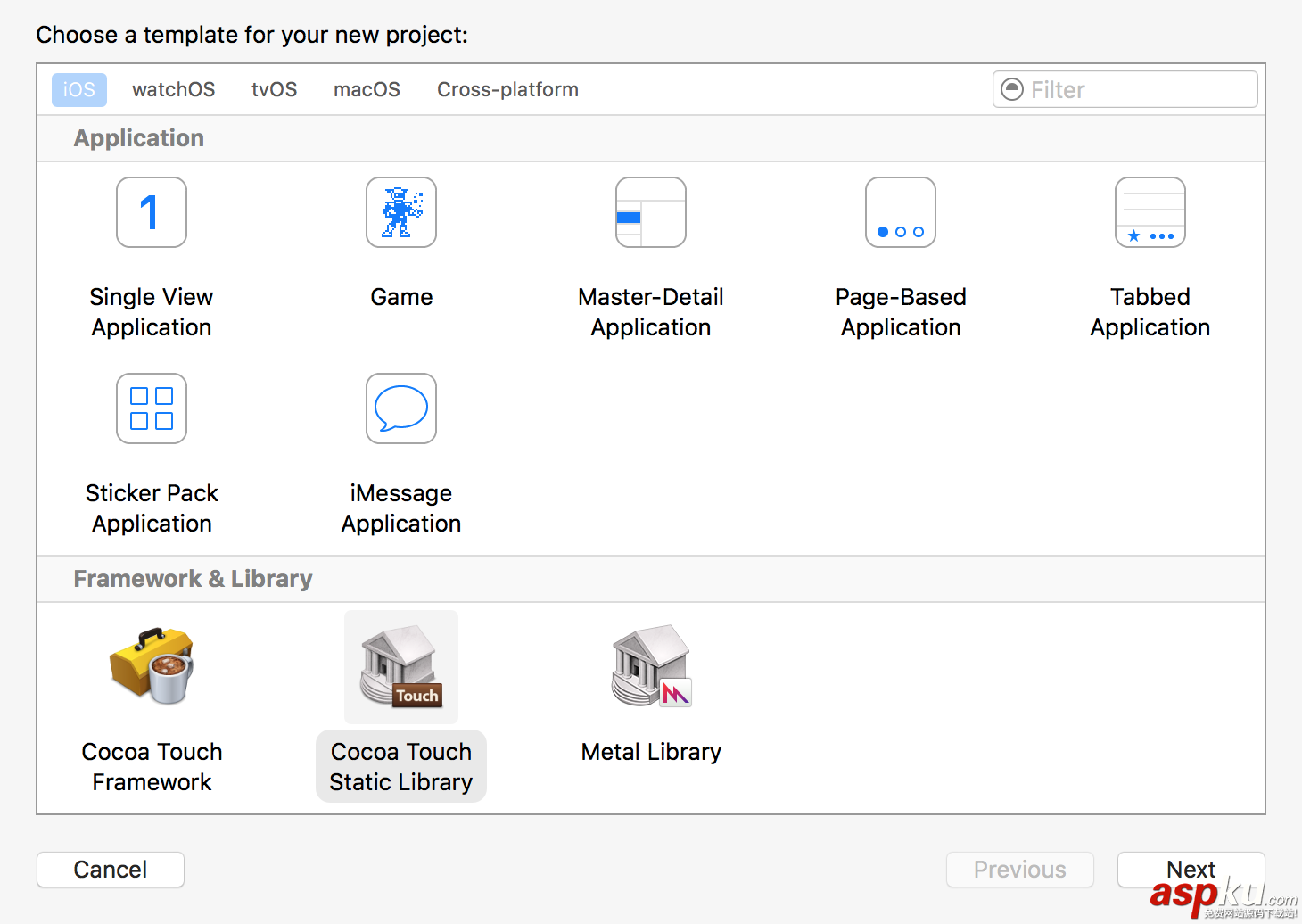This screenshot has width=1302, height=924.
Task: Select the Cocoa Touch Framework toolbox icon
Action: 152,666
